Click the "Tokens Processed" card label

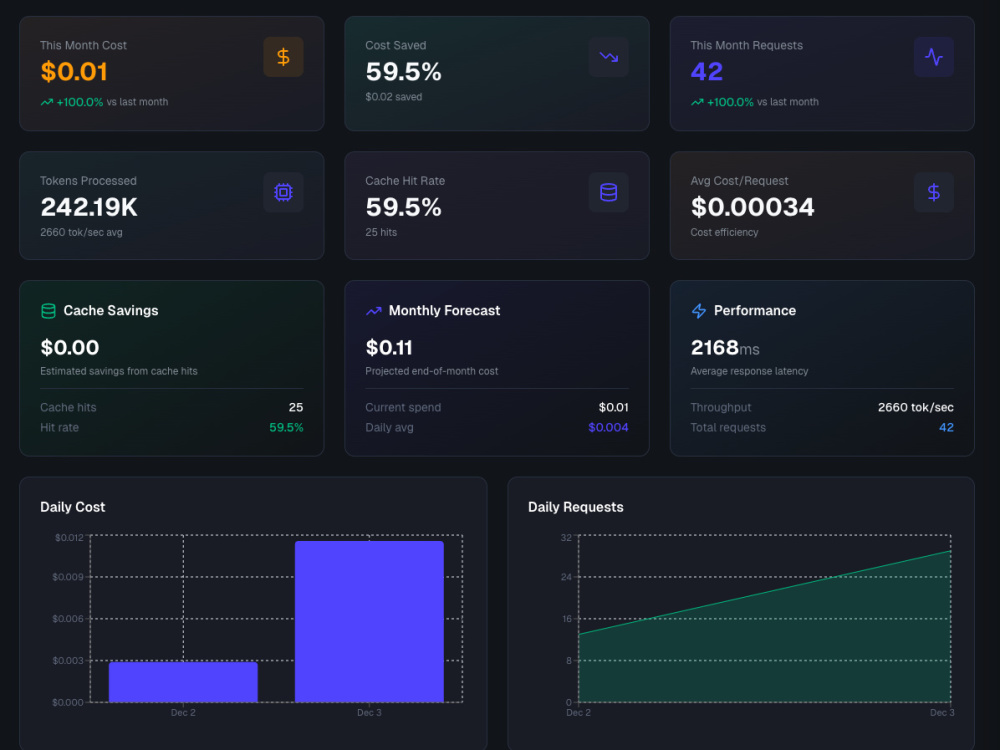88,181
